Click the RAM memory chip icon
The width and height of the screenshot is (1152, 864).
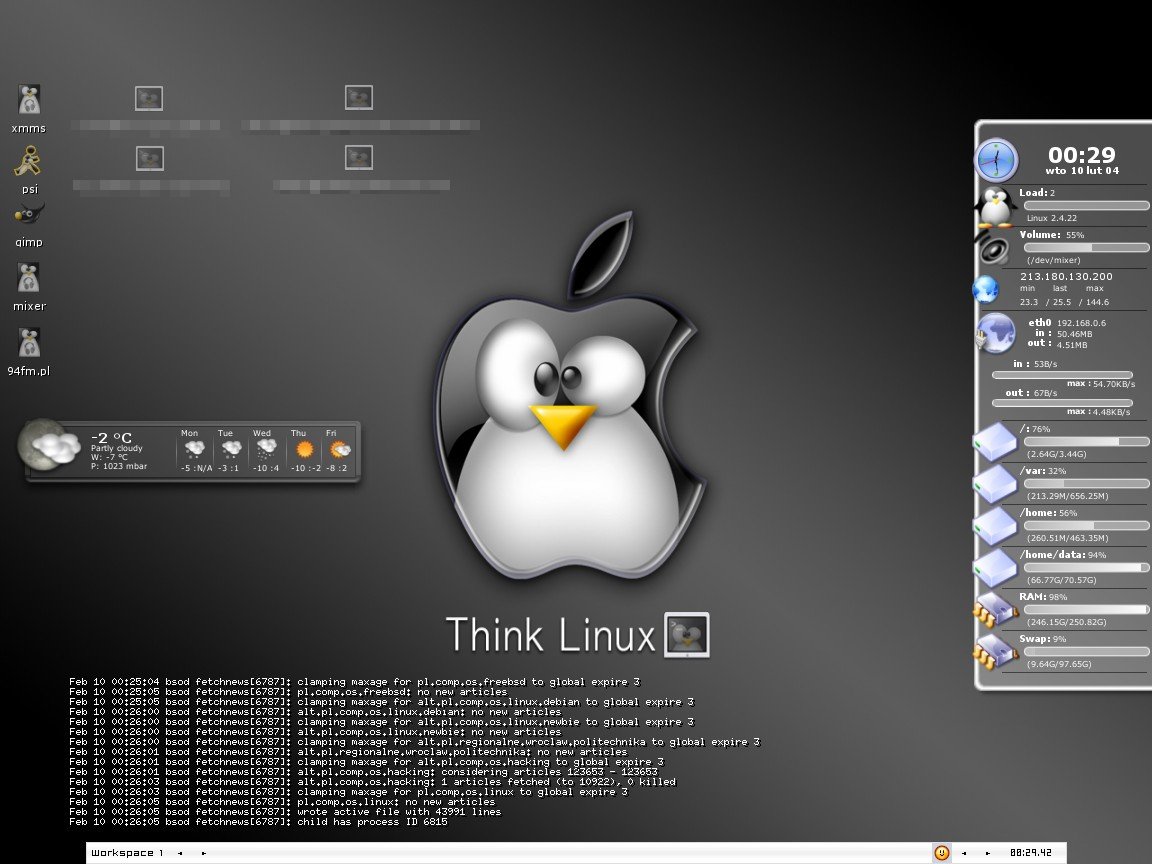(996, 610)
